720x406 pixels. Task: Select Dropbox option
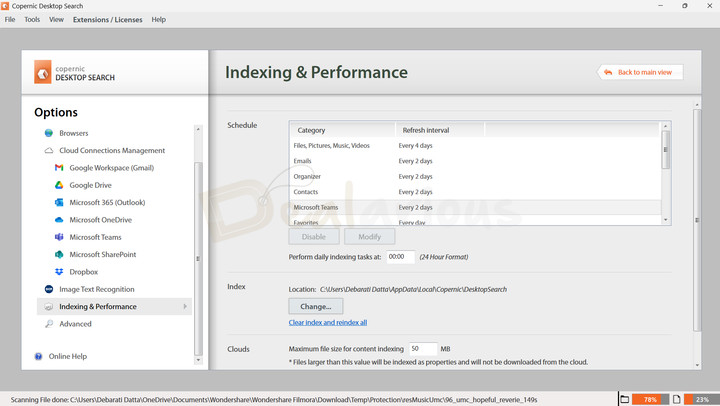[x=84, y=272]
